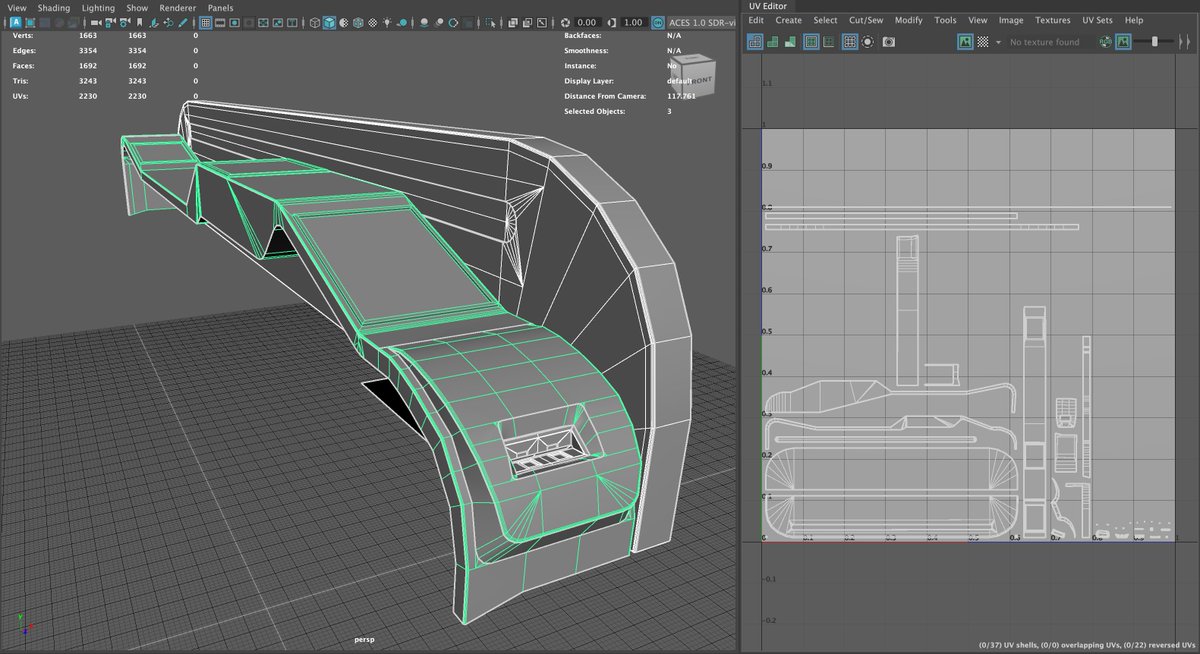Open the UV Editor Edit menu
The height and width of the screenshot is (654, 1200).
pos(756,20)
